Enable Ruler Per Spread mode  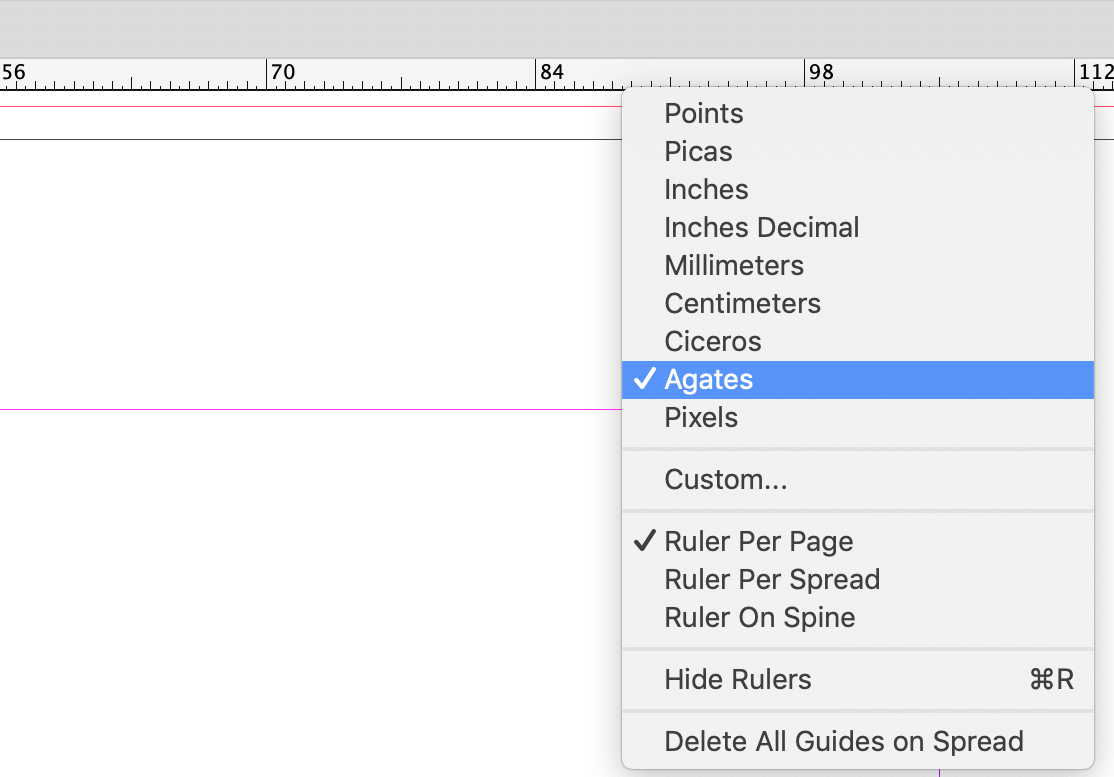772,579
